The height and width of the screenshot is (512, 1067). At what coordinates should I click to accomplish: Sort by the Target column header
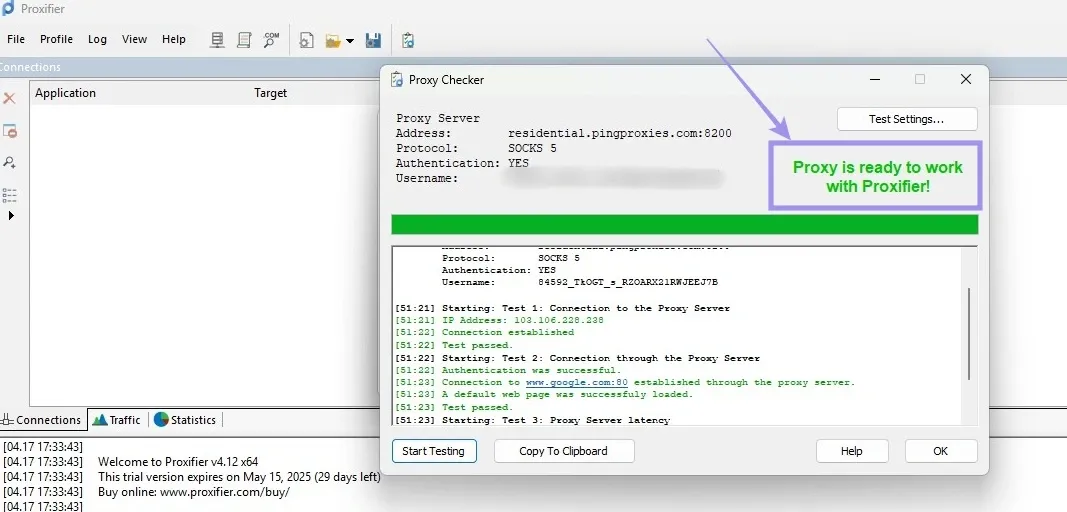(x=271, y=93)
